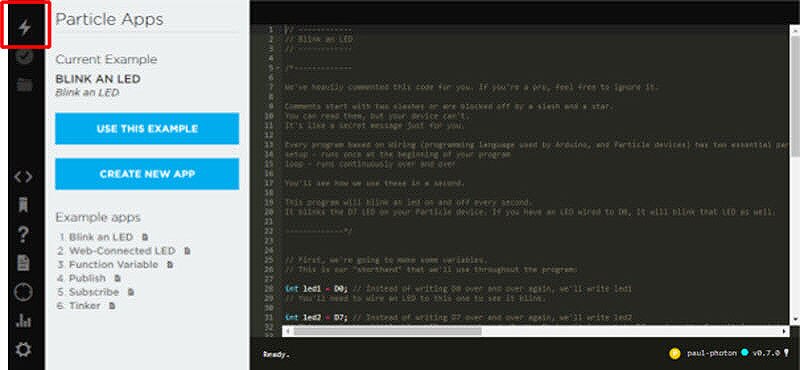Viewport: 800px width, 370px height.
Task: Click file icon beside Subscribe example
Action: pos(131,292)
